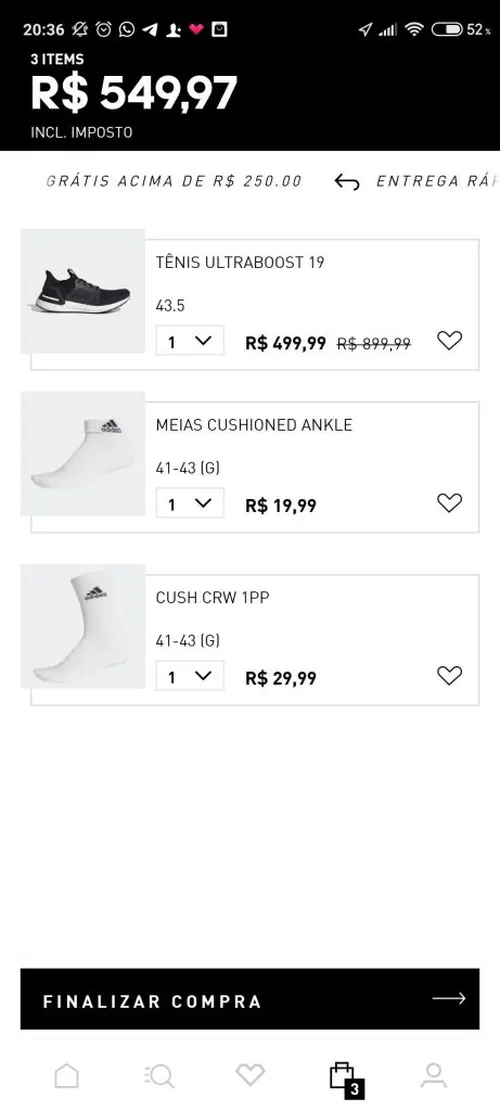The width and height of the screenshot is (500, 1111).
Task: Expand quantity selector for Meias Cushioned Ankle
Action: [x=190, y=503]
